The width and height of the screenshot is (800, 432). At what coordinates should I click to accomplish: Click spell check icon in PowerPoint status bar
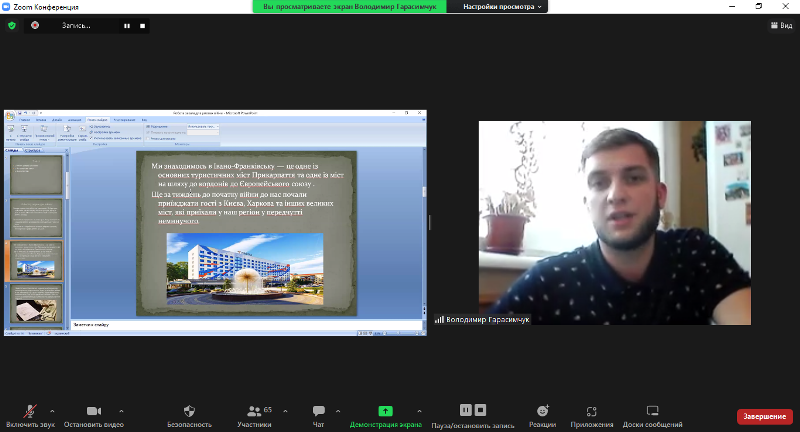tap(49, 333)
